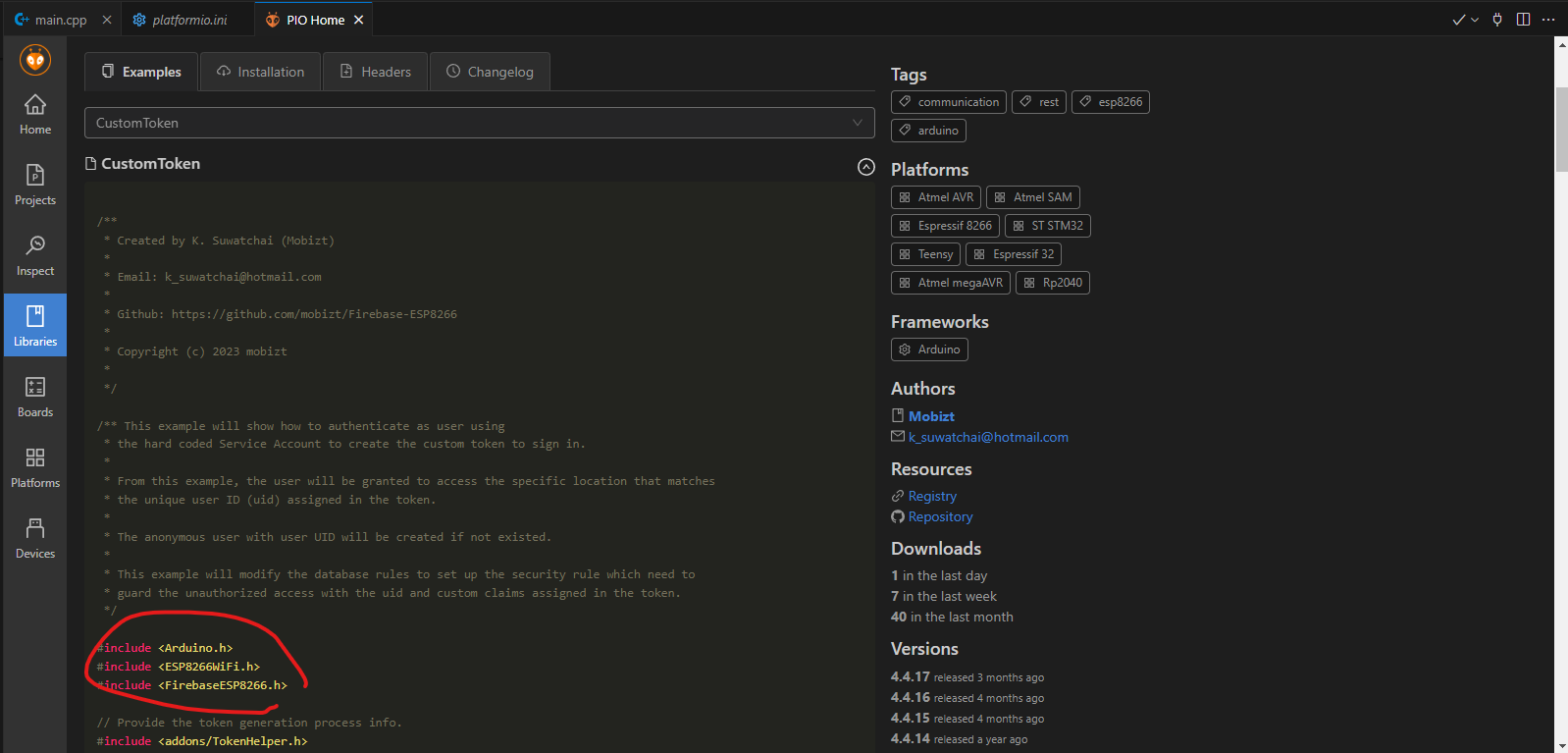The height and width of the screenshot is (753, 1568).
Task: Open the Espressif 8266 platform
Action: click(945, 226)
